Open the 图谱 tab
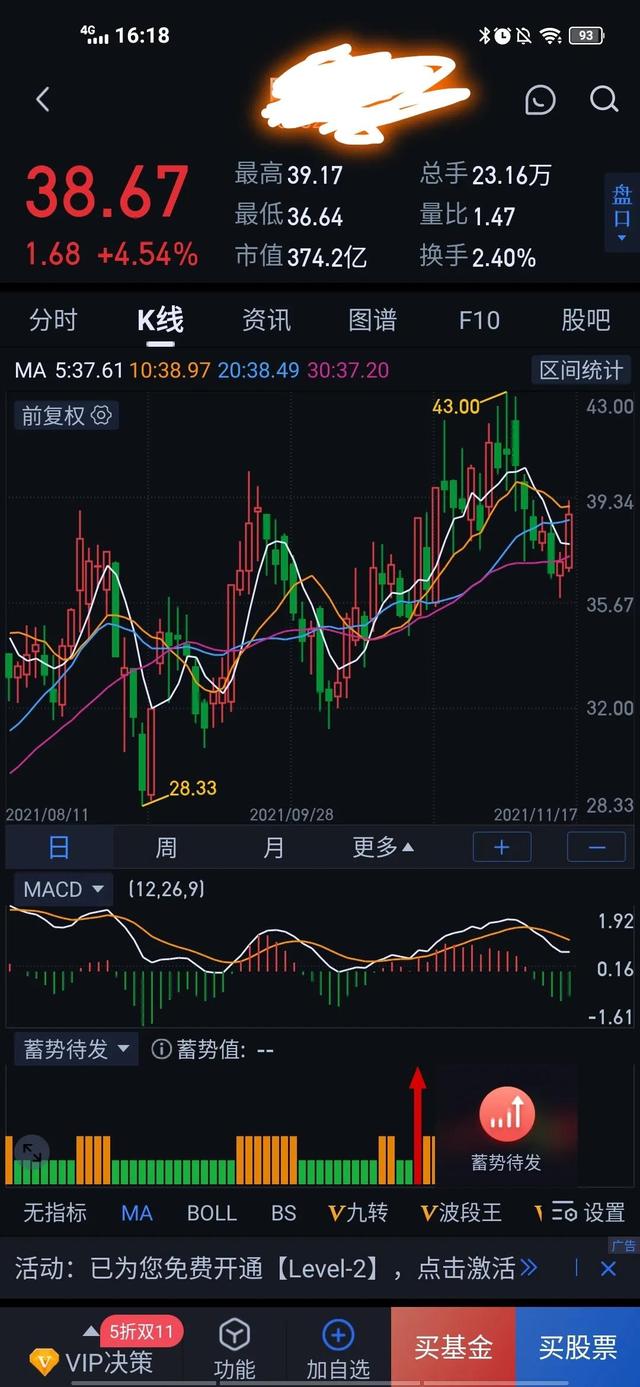This screenshot has height=1387, width=640. [373, 320]
